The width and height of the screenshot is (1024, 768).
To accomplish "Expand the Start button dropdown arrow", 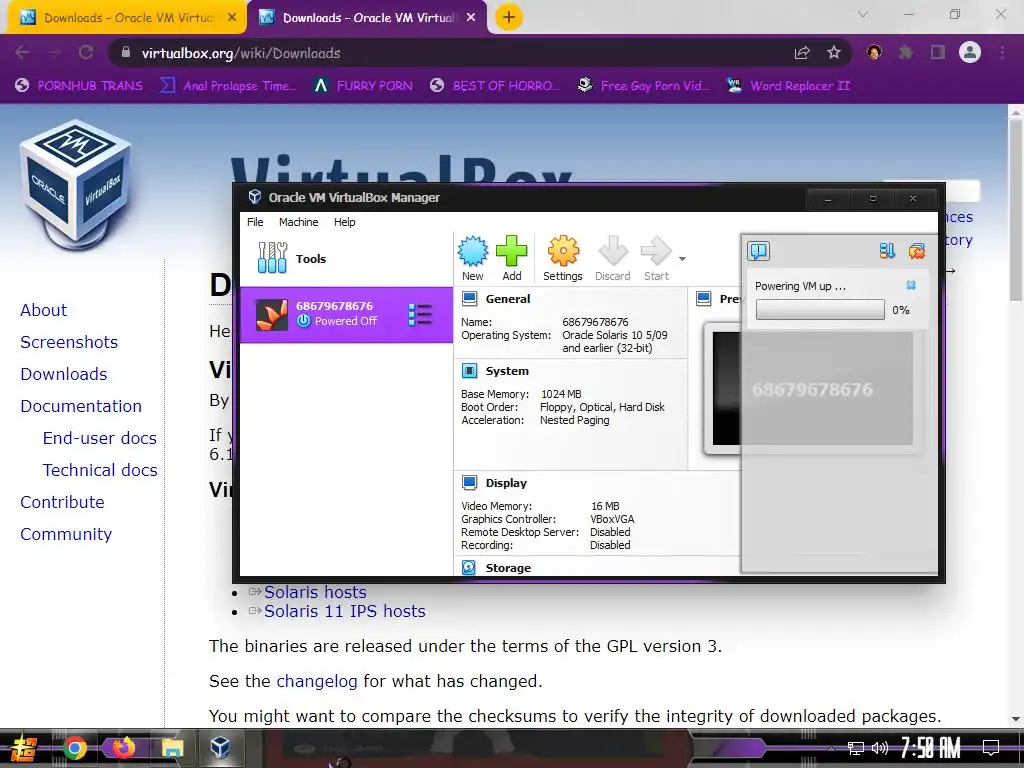I will [x=682, y=259].
